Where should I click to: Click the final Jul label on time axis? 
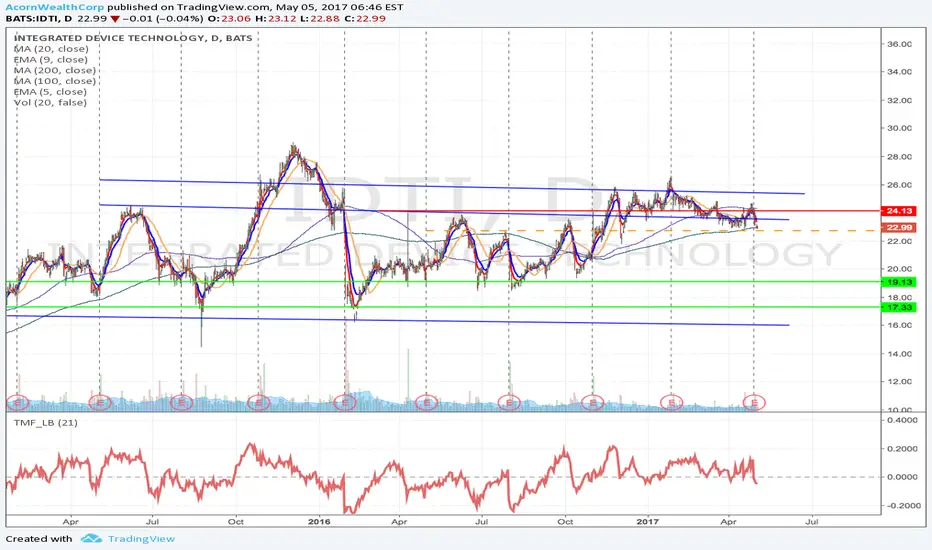point(811,522)
